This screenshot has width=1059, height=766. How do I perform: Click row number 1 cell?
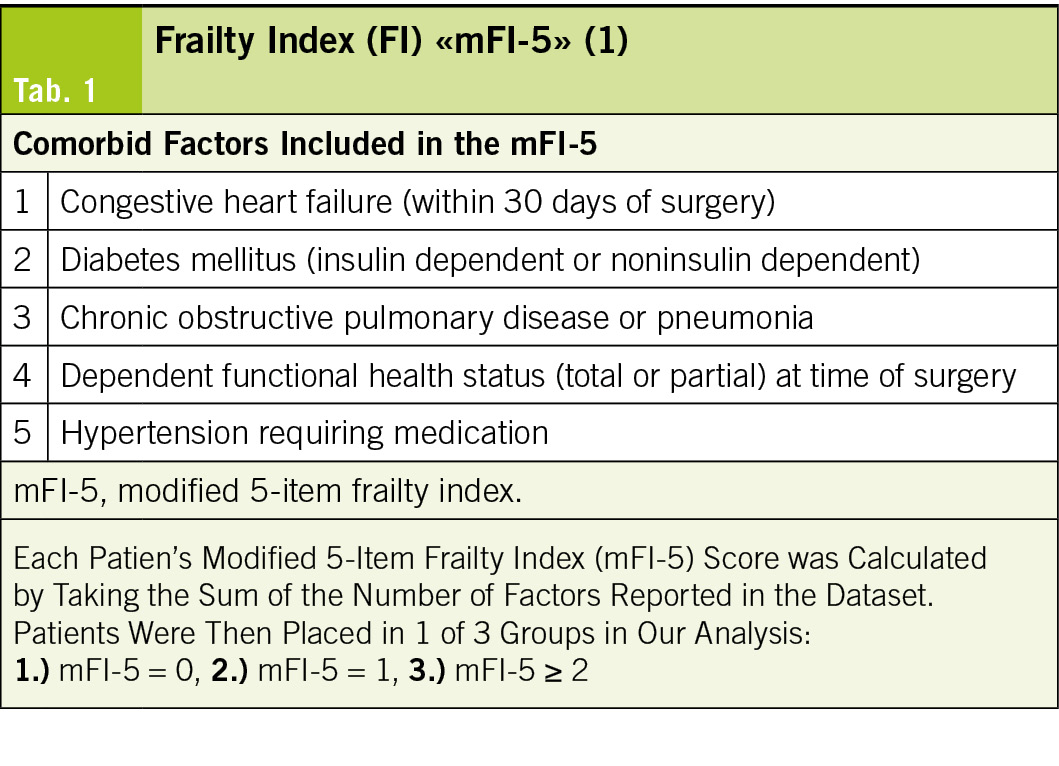(23, 202)
